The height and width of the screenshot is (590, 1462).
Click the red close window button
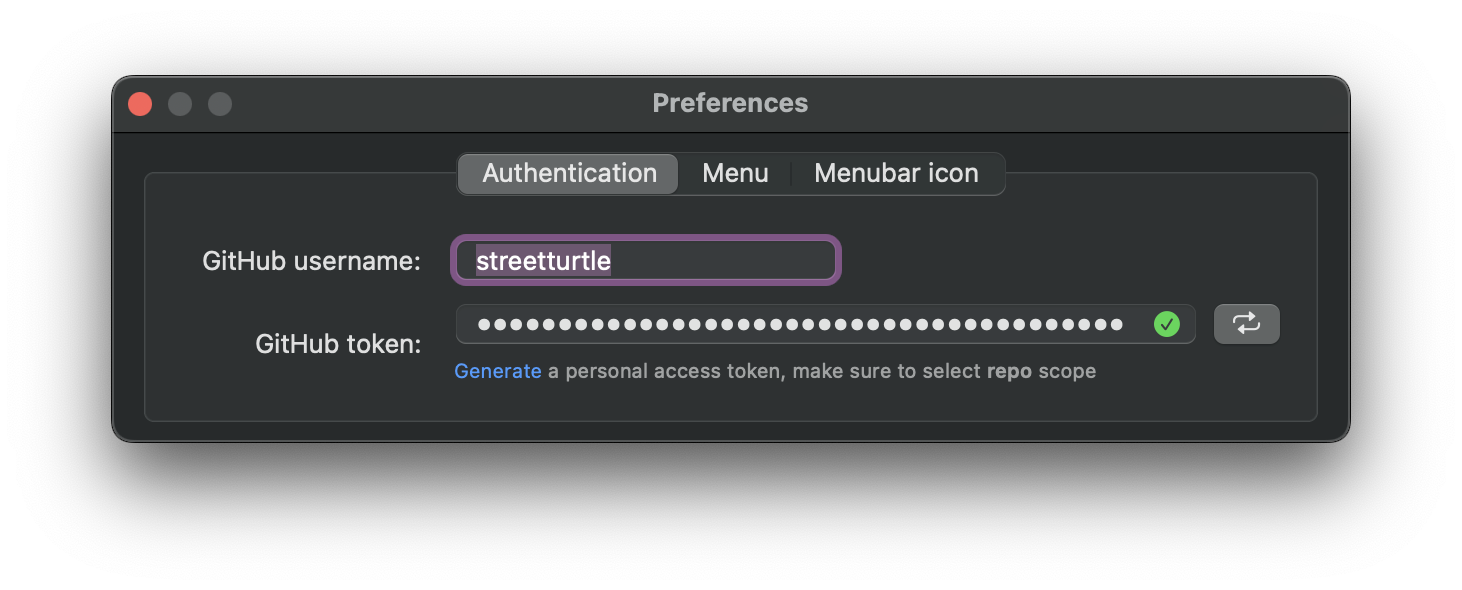point(139,103)
